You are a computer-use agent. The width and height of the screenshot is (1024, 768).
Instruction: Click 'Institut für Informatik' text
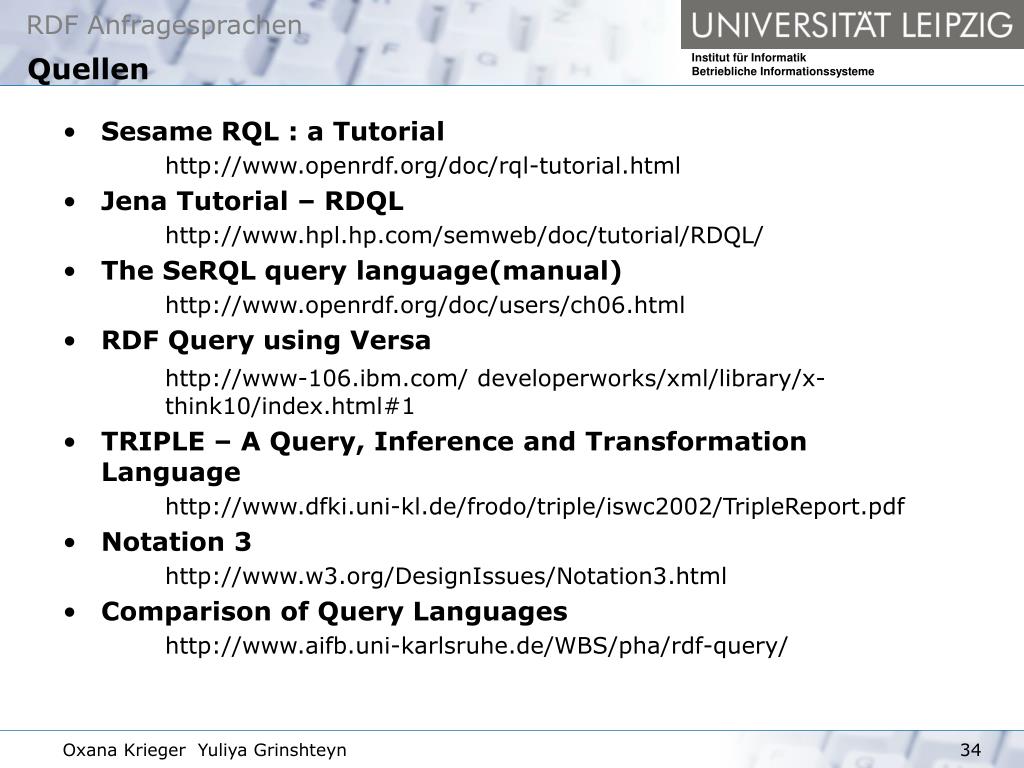click(x=748, y=57)
